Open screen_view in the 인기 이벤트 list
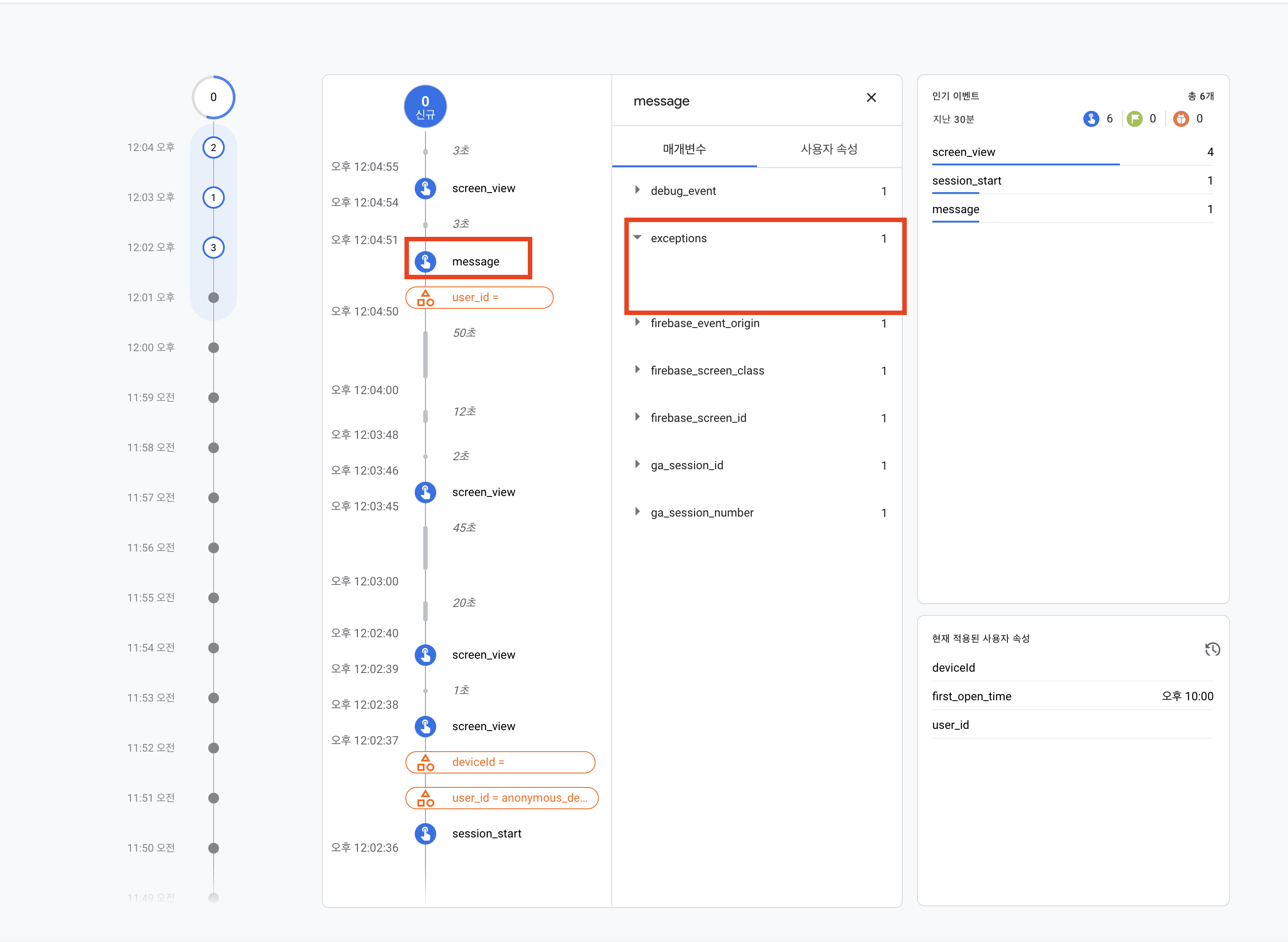 (964, 151)
